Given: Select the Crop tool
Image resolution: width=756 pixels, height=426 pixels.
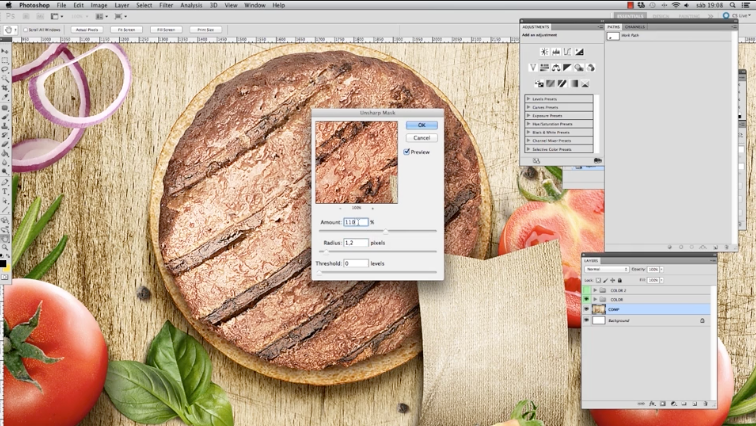Looking at the screenshot, I should [x=5, y=88].
